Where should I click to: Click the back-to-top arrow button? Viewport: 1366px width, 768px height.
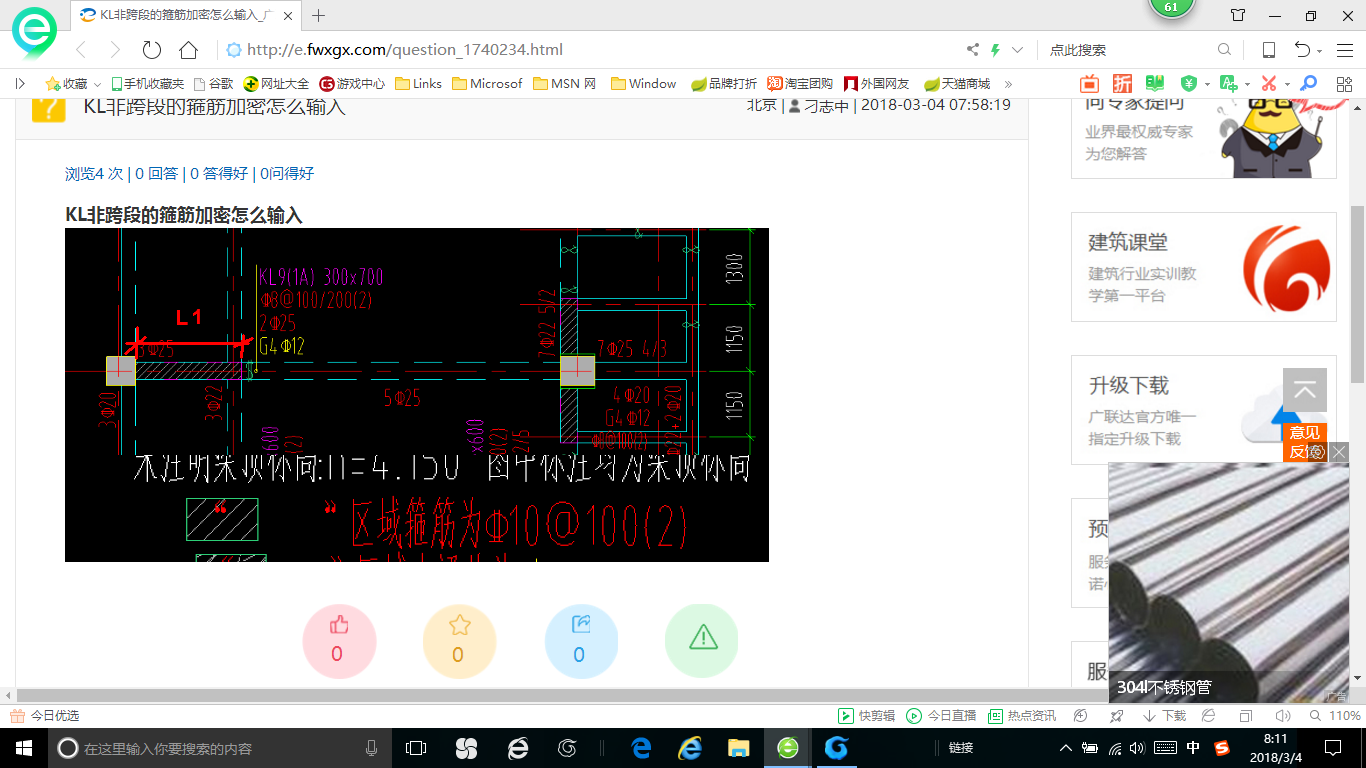(1305, 390)
